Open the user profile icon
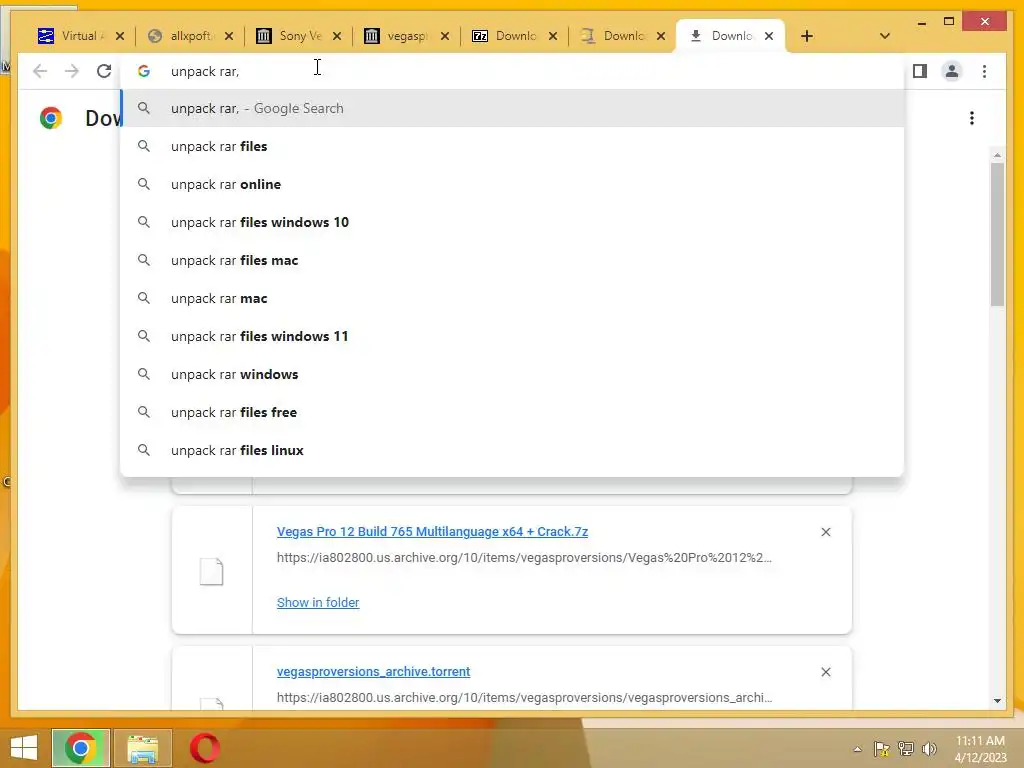The height and width of the screenshot is (768, 1024). pyautogui.click(x=952, y=71)
